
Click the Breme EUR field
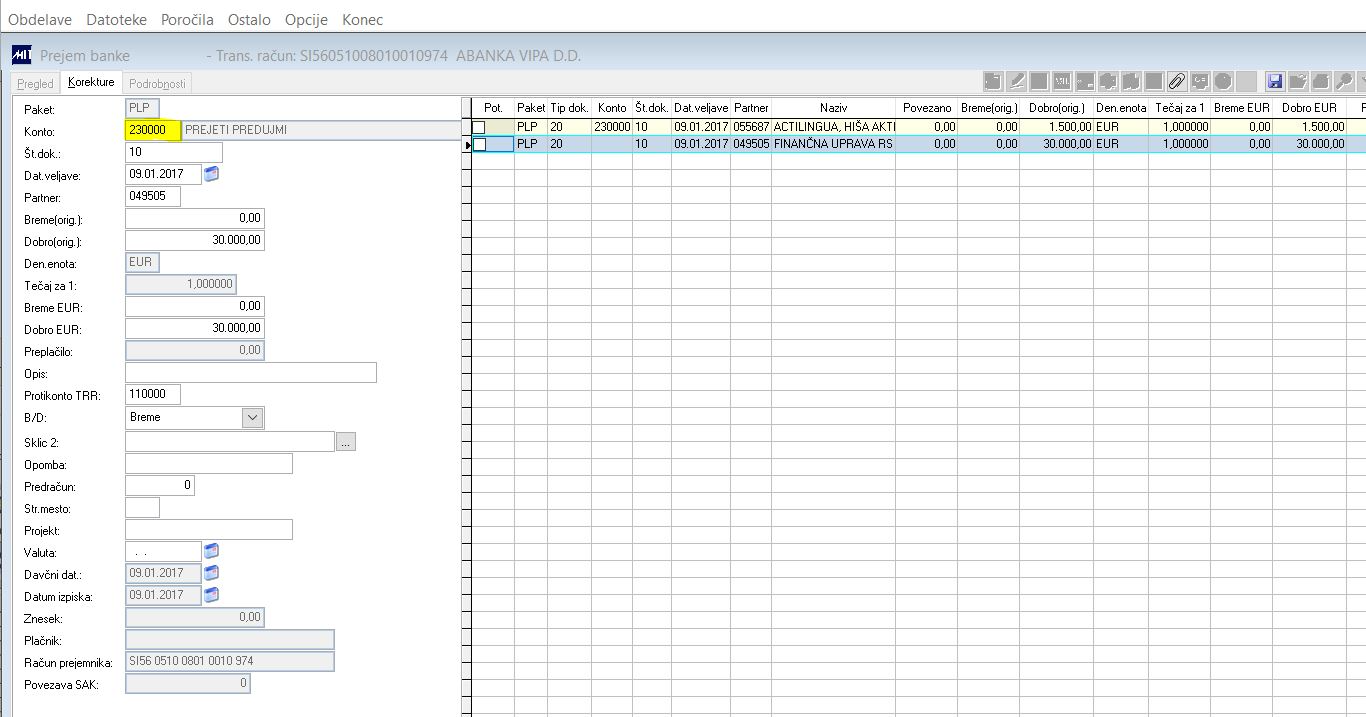pyautogui.click(x=195, y=306)
